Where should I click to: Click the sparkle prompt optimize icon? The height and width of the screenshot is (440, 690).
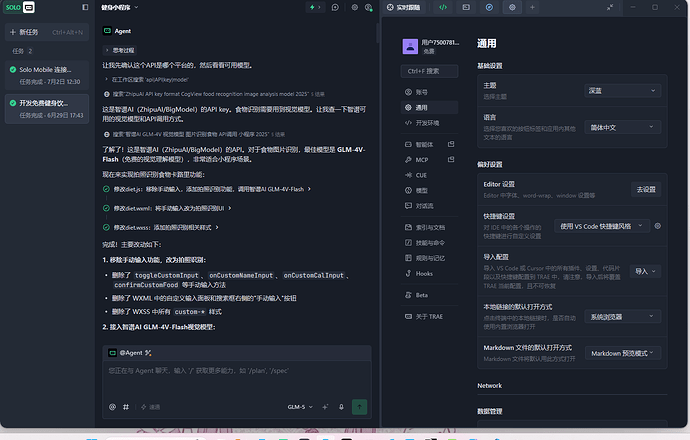(325, 407)
